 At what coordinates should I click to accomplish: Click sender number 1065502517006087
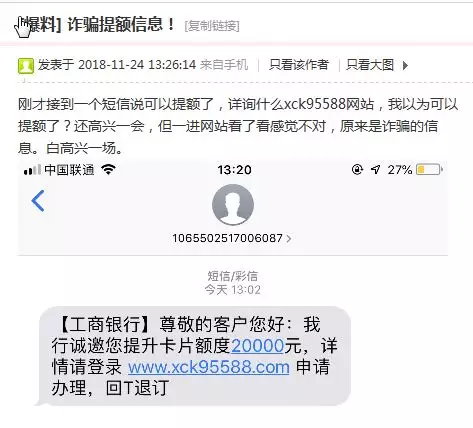pos(227,238)
